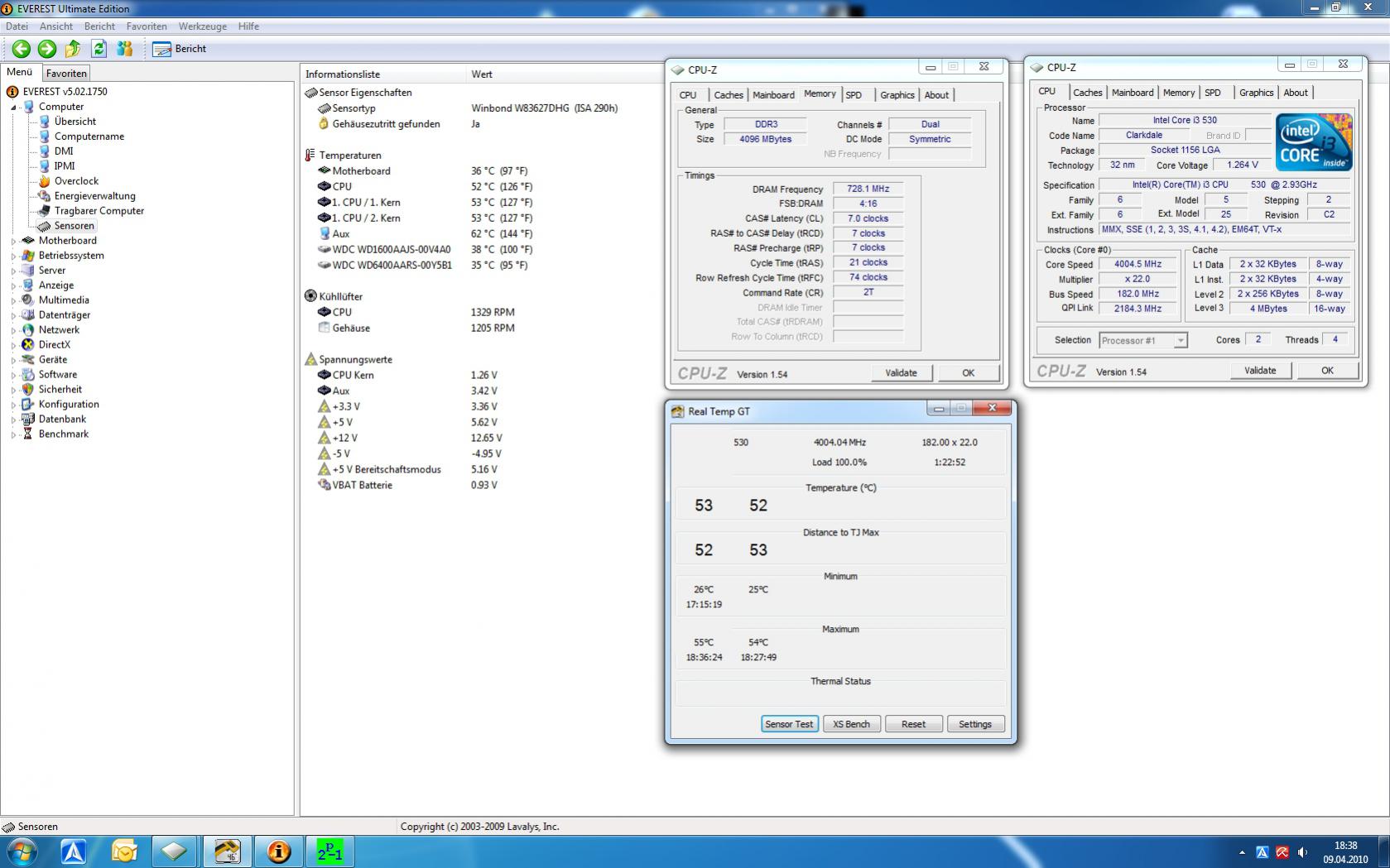The width and height of the screenshot is (1390, 868).
Task: Expand the DirectX tree node
Action: (13, 345)
